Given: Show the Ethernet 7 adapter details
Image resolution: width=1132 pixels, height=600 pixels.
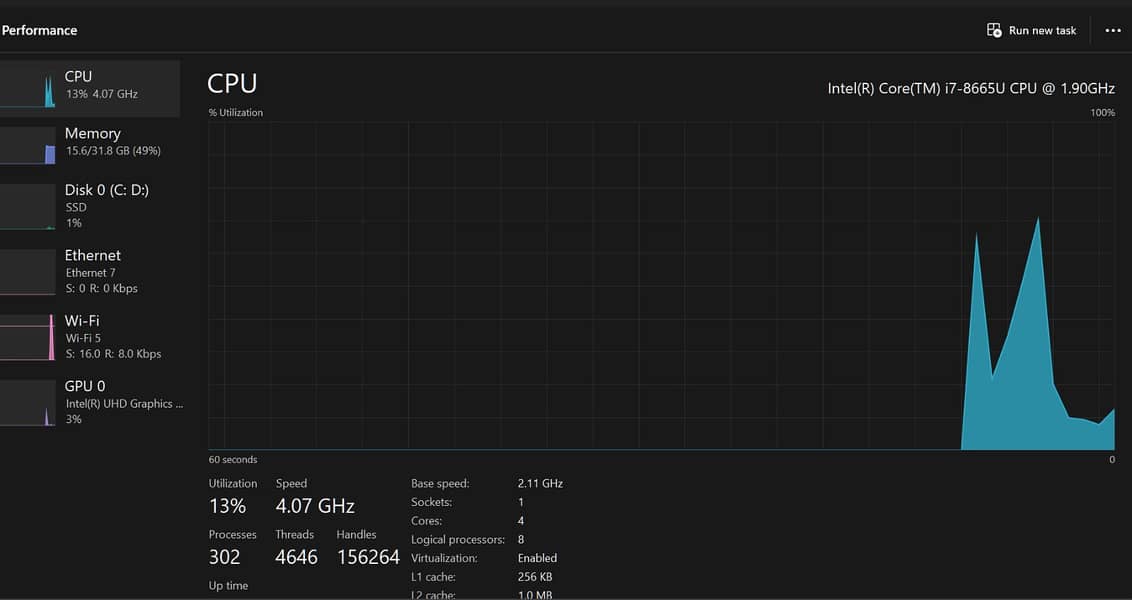Looking at the screenshot, I should (x=90, y=272).
